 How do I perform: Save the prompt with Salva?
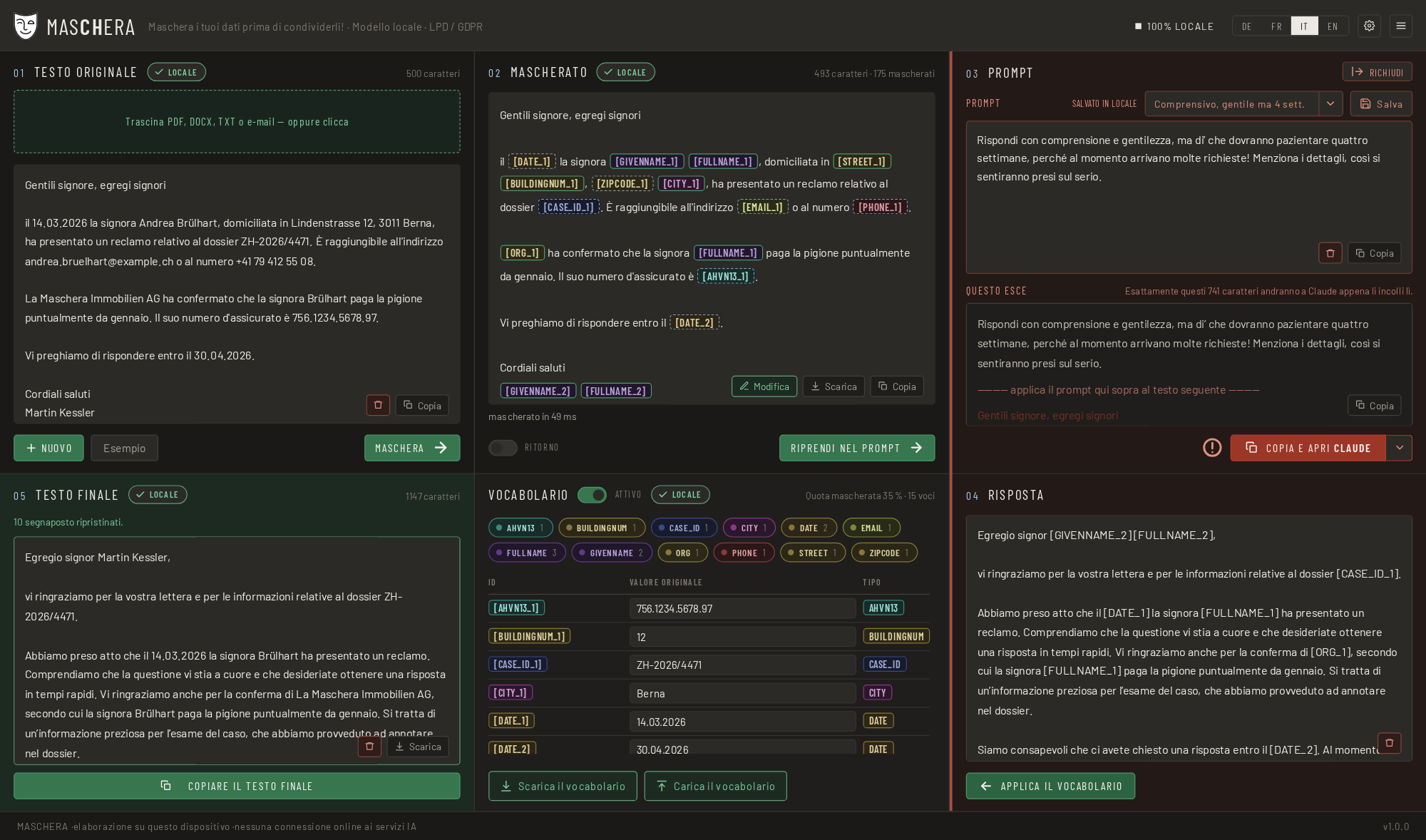click(x=1381, y=104)
